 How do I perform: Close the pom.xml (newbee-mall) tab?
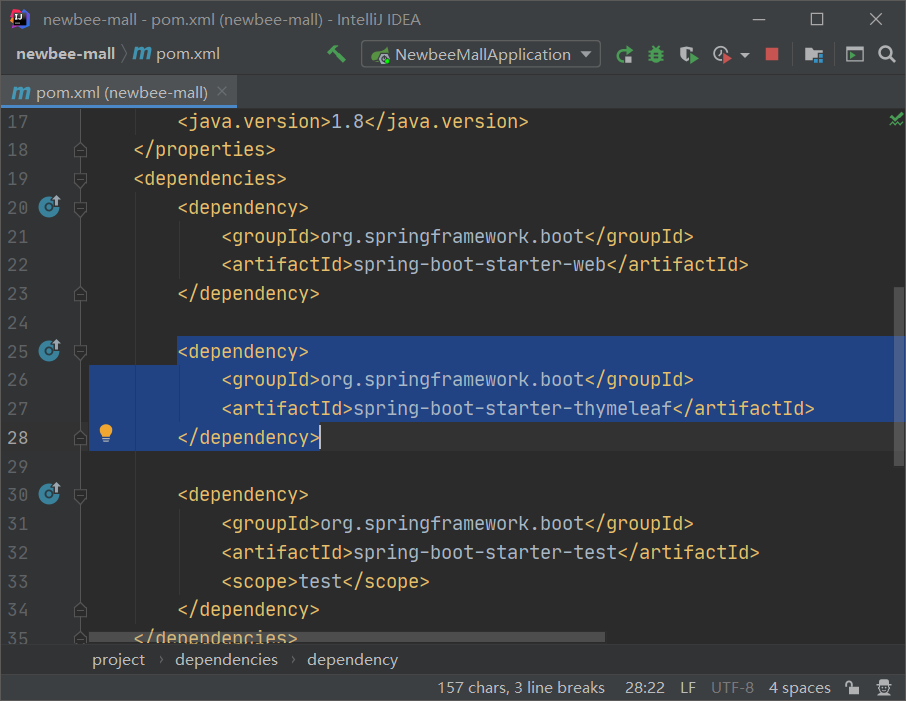[x=222, y=91]
